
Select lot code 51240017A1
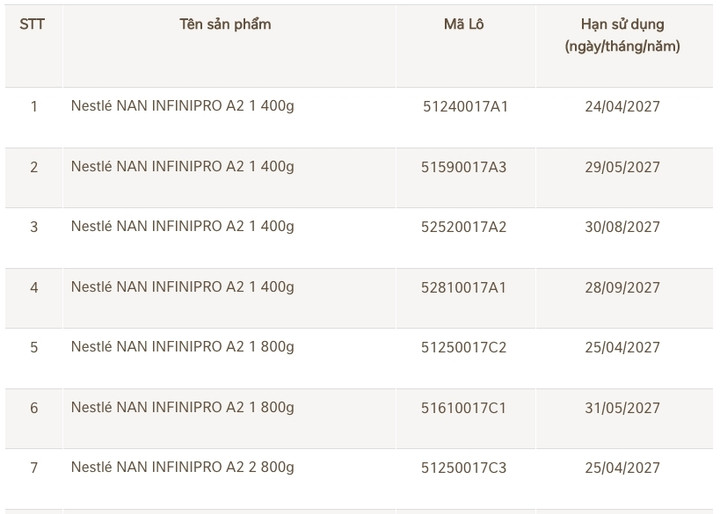[x=465, y=106]
